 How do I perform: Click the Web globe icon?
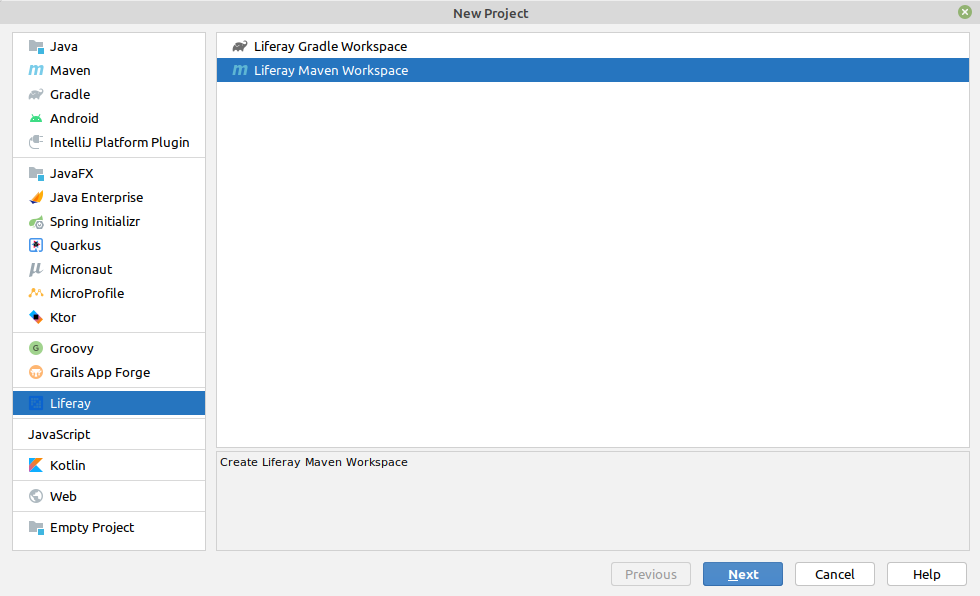[36, 496]
